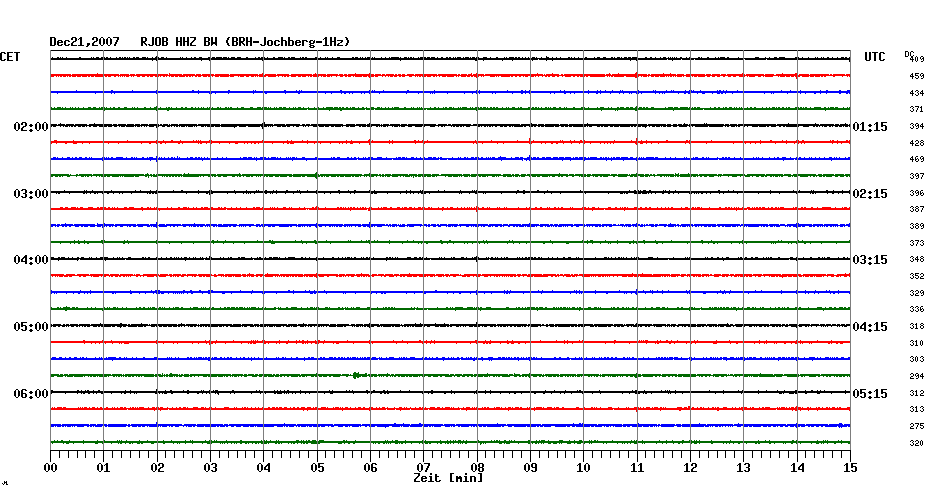Select DC value 428
The width and height of the screenshot is (930, 494).
pyautogui.click(x=916, y=143)
